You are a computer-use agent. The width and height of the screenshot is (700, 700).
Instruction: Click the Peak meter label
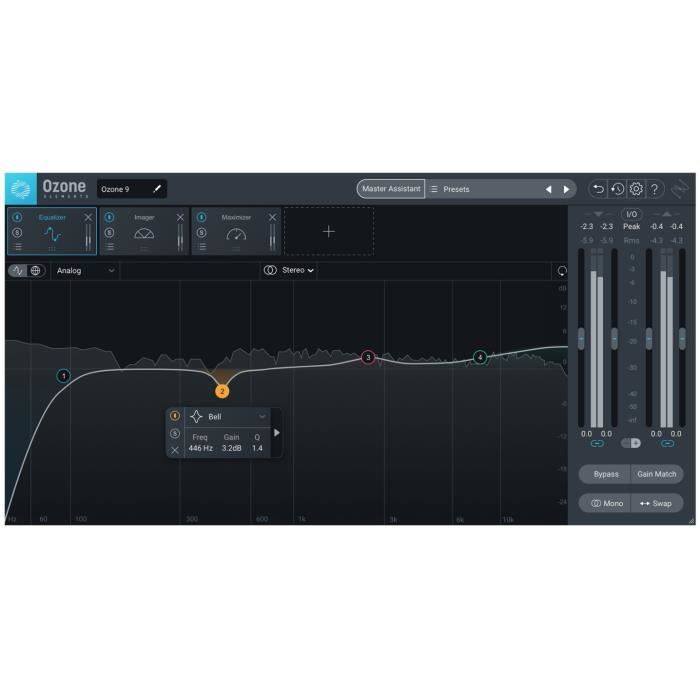(631, 226)
